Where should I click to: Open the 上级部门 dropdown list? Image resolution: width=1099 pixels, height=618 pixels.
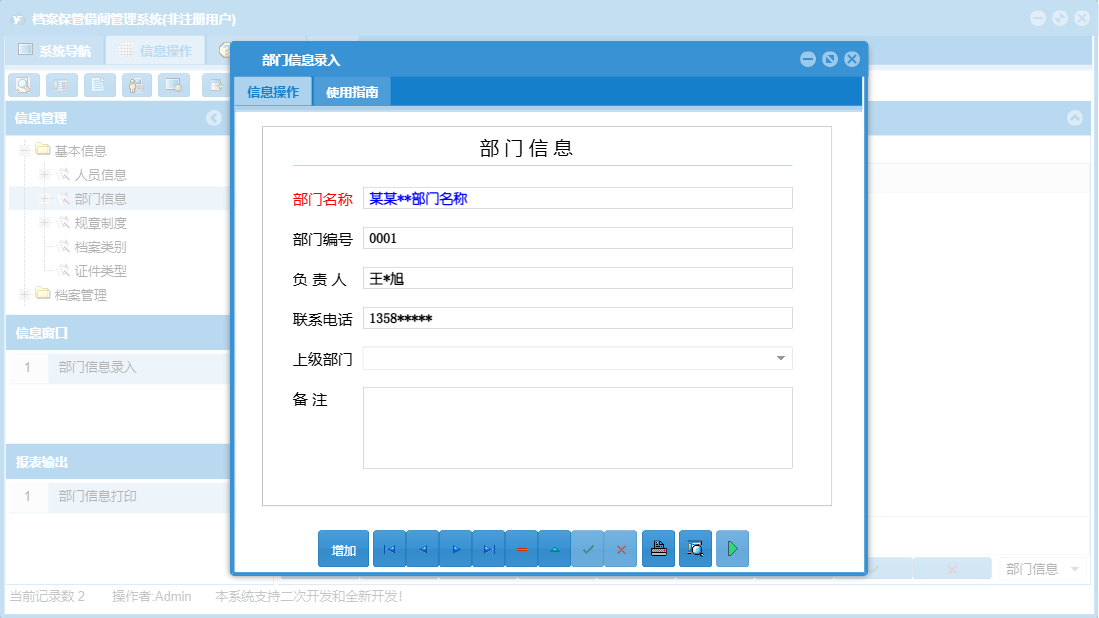click(781, 356)
